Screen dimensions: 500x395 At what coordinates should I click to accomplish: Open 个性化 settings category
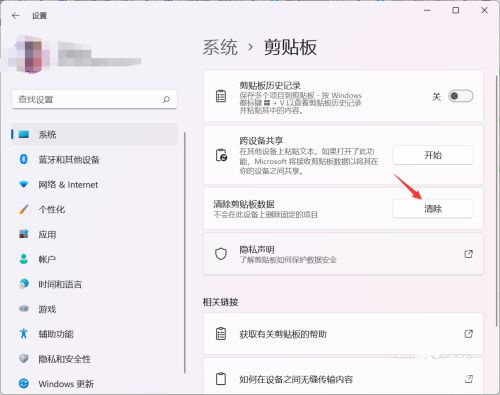coord(94,209)
